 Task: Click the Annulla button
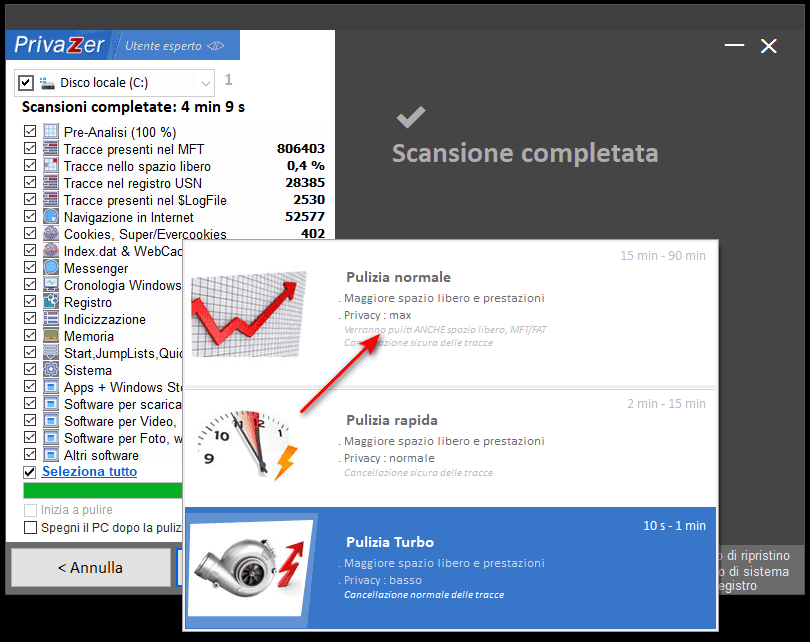pyautogui.click(x=90, y=568)
